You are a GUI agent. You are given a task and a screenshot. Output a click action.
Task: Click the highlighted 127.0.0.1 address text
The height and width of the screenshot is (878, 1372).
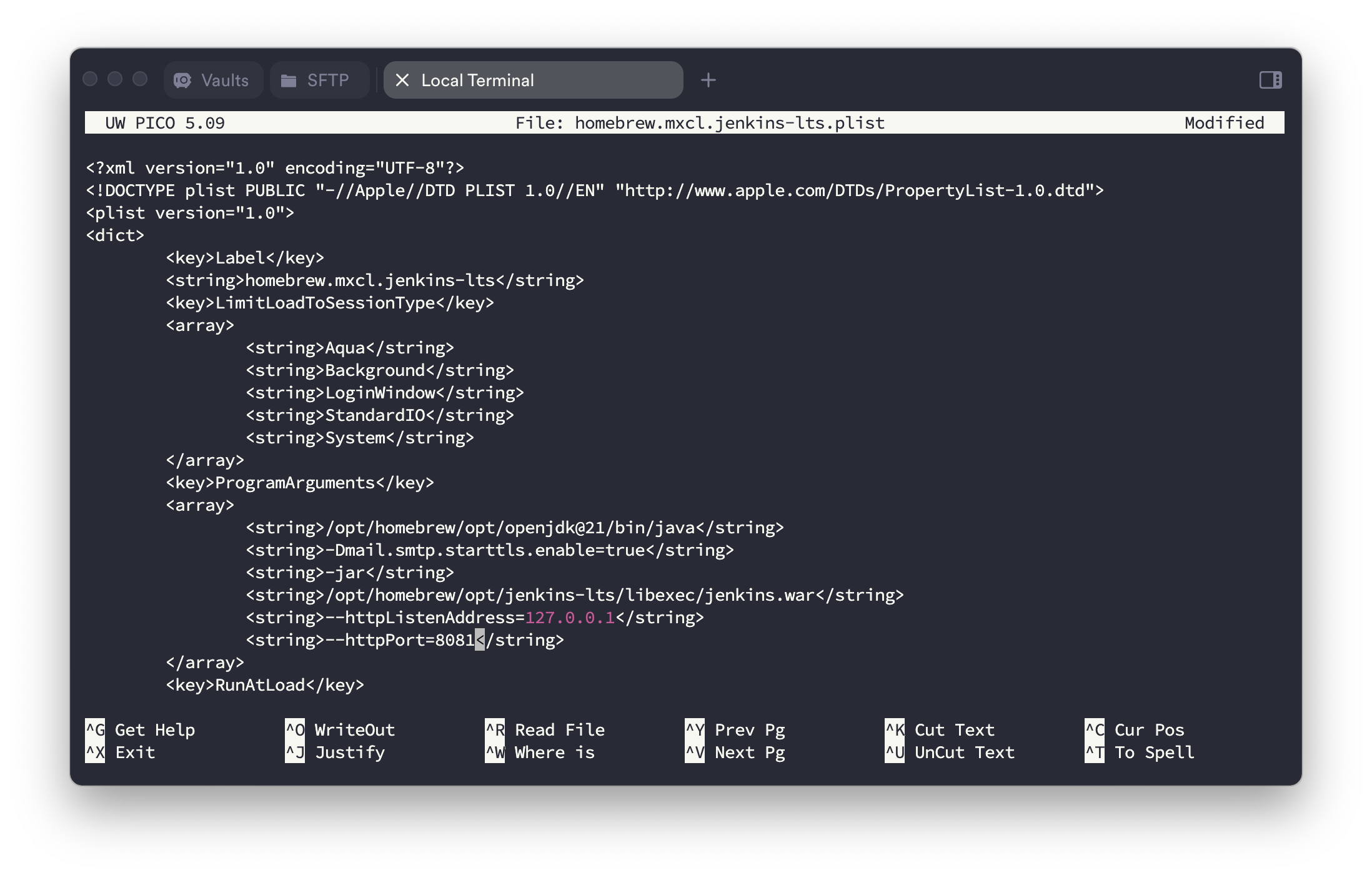pyautogui.click(x=570, y=618)
